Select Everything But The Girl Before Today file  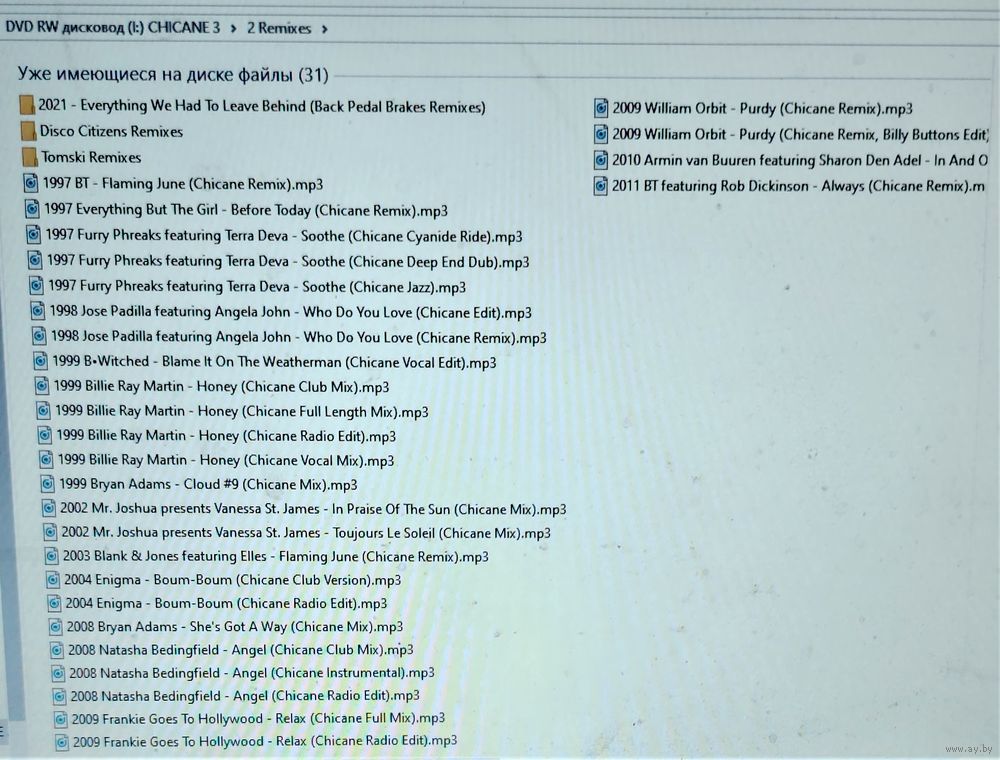[245, 210]
